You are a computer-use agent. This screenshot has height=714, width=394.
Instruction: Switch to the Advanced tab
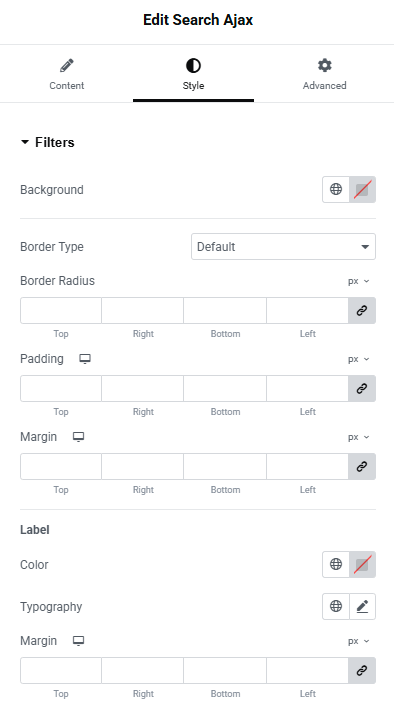pyautogui.click(x=324, y=75)
